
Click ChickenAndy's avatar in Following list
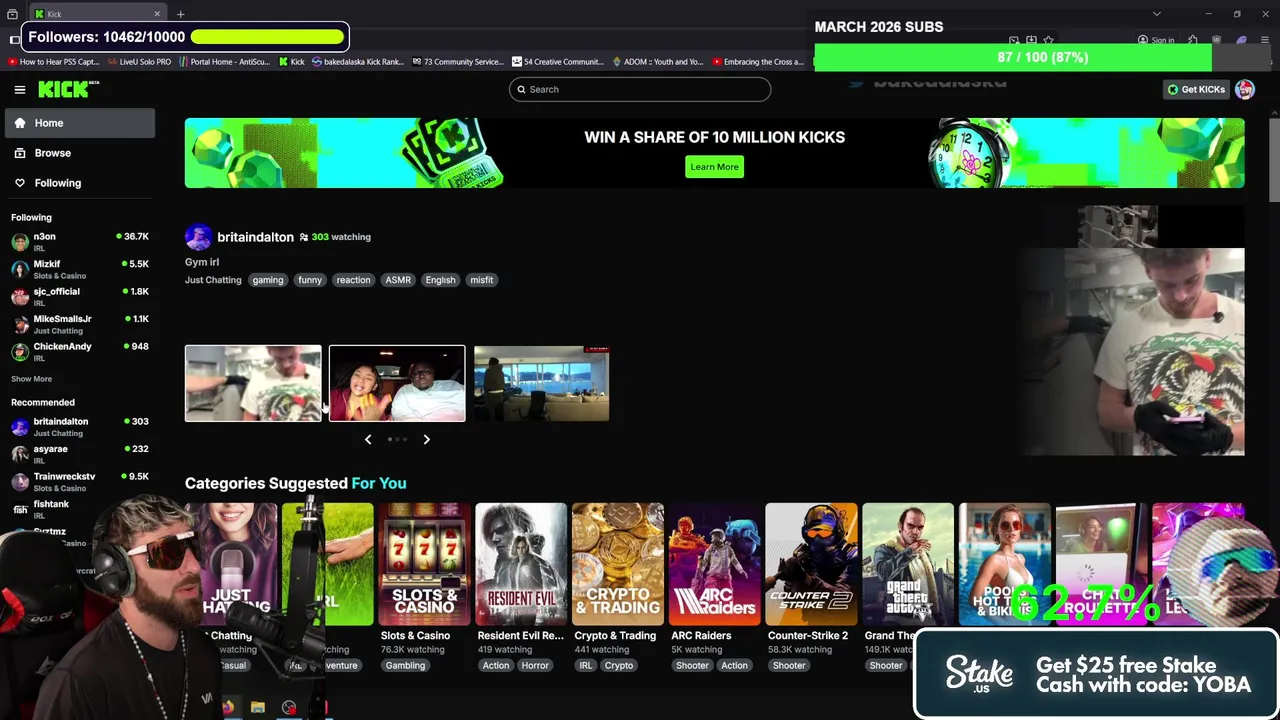tap(20, 352)
